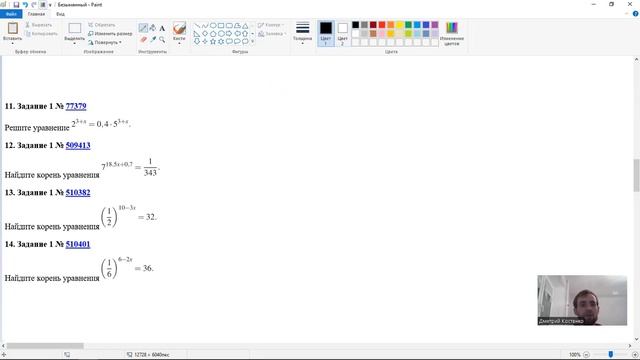Expand the Brushes (Кисти) dropdown arrow
This screenshot has width=640, height=360.
pos(179,43)
